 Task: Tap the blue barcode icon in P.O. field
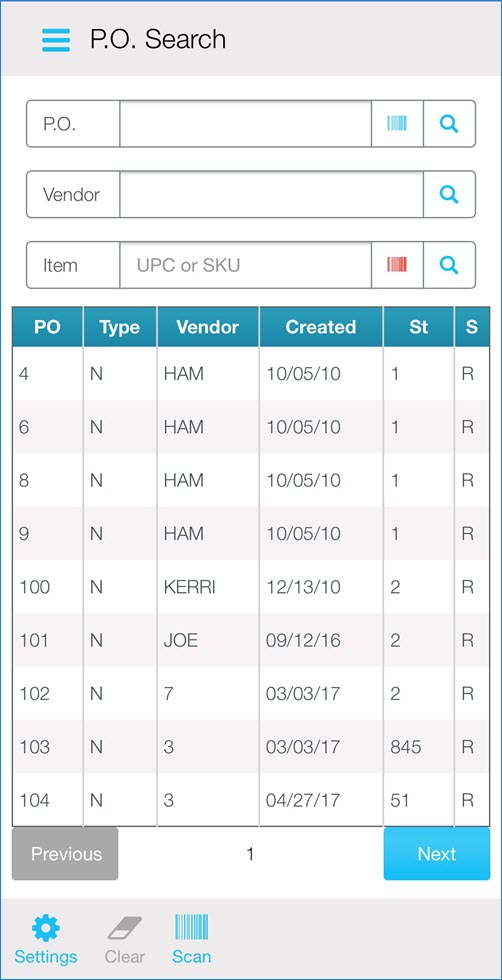397,124
